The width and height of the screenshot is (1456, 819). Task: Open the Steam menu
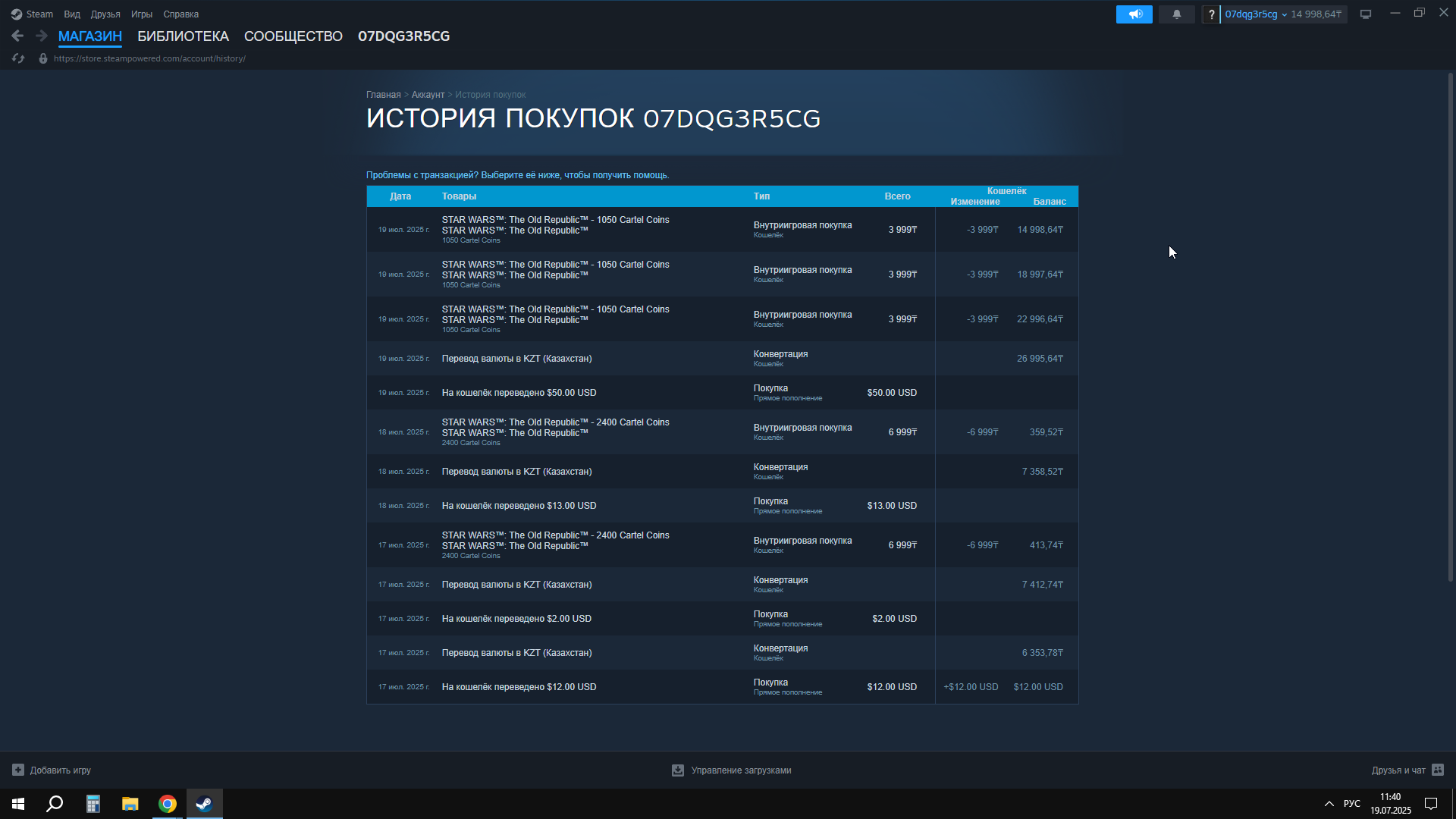[39, 14]
